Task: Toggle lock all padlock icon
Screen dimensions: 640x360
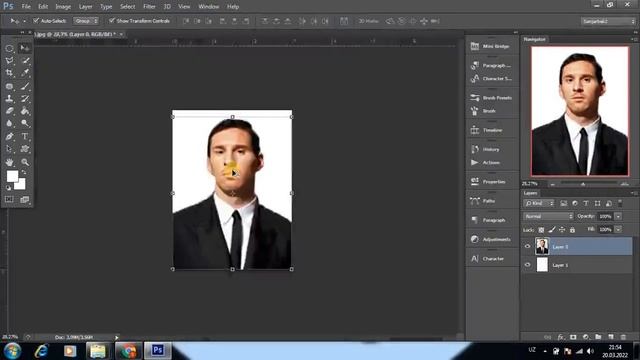Action: 572,230
